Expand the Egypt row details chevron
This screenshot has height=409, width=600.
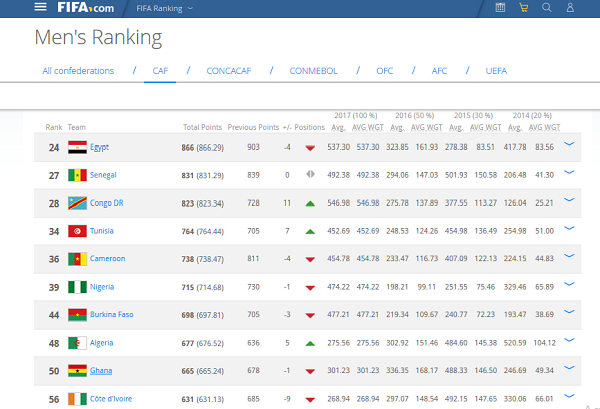(x=569, y=144)
